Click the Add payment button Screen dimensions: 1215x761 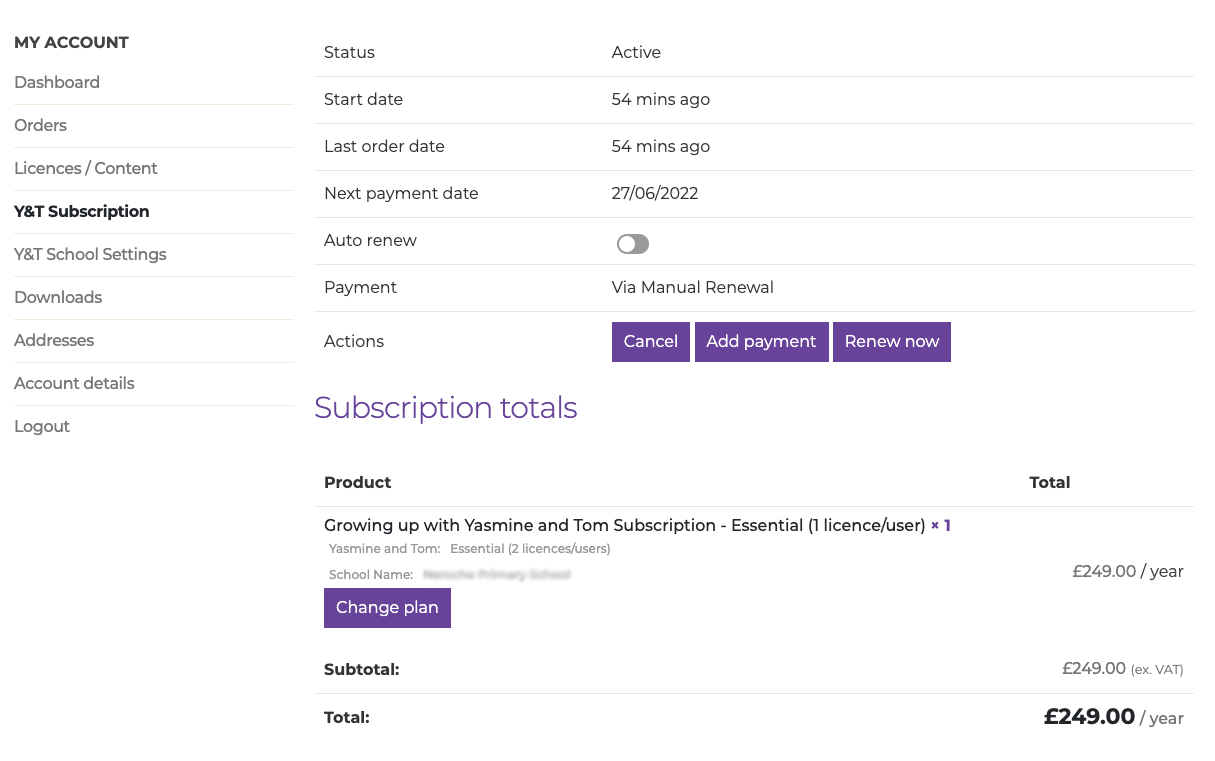pyautogui.click(x=761, y=341)
